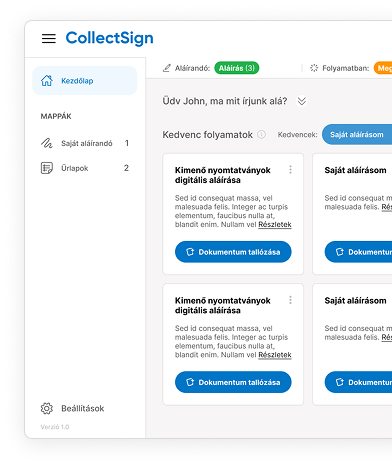Click the CollectSign logo
392x467 pixels.
[x=109, y=38]
